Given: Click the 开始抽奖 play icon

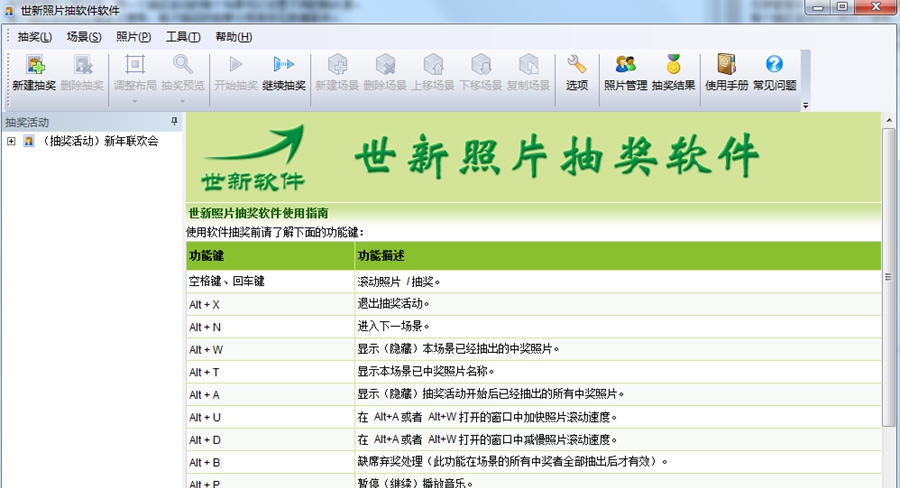Looking at the screenshot, I should [235, 64].
